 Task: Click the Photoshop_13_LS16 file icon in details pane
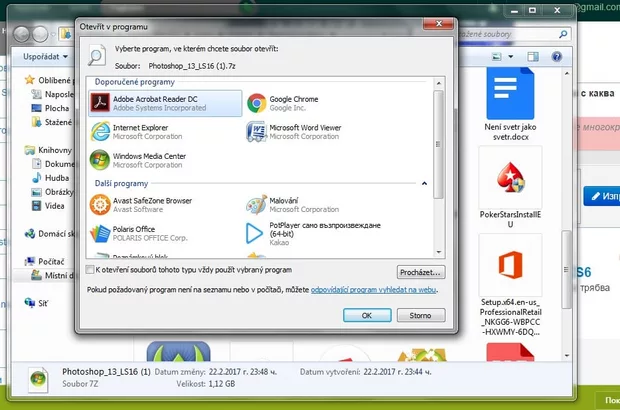pos(38,379)
